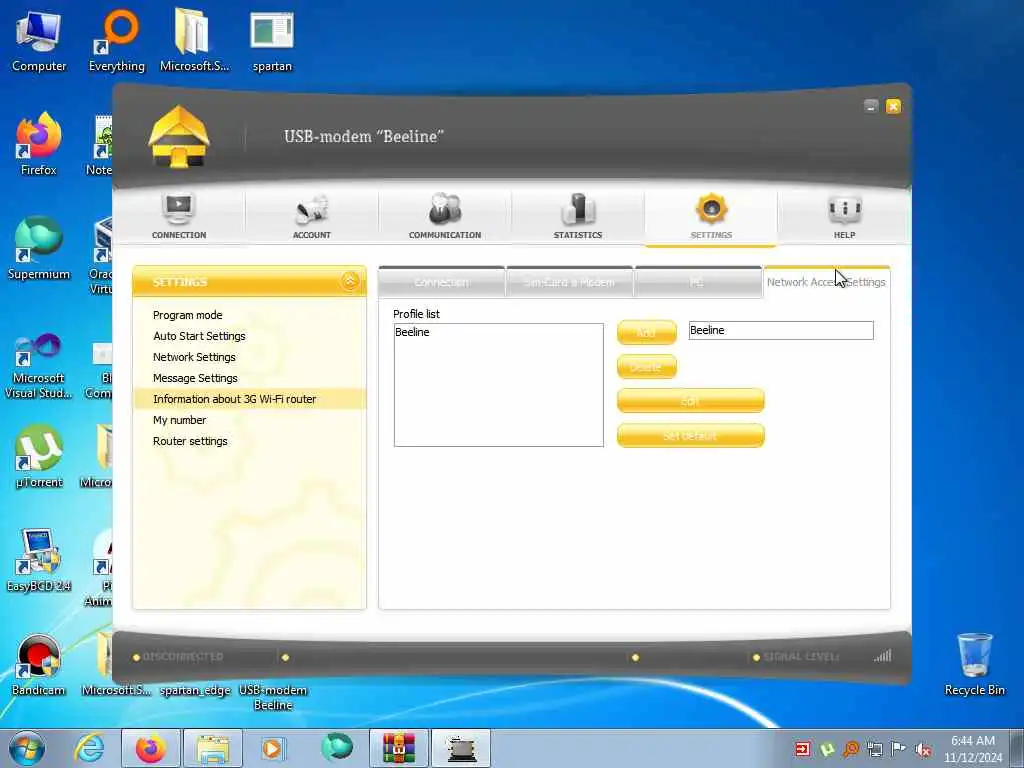Click the Everything search tray icon
This screenshot has height=768, width=1024.
(x=851, y=750)
